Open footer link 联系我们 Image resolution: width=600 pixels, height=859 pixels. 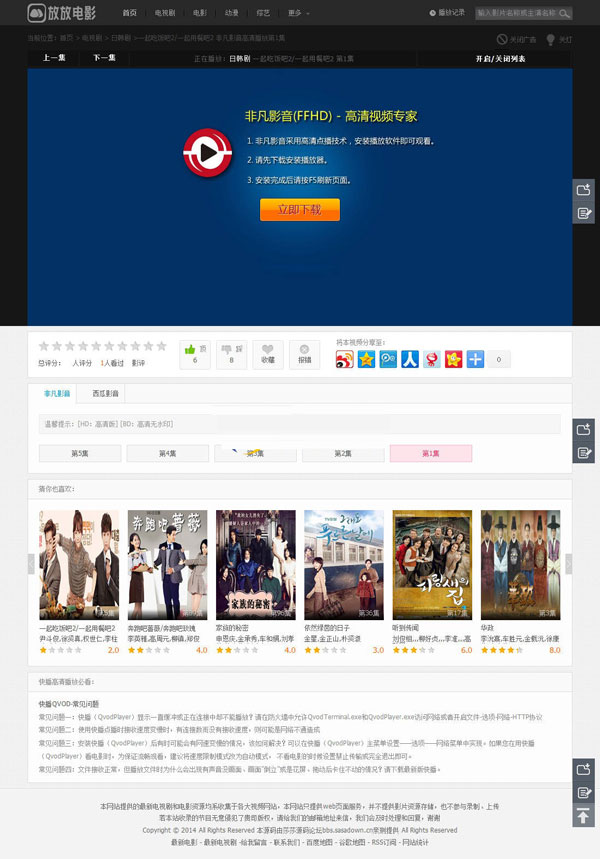(287, 842)
